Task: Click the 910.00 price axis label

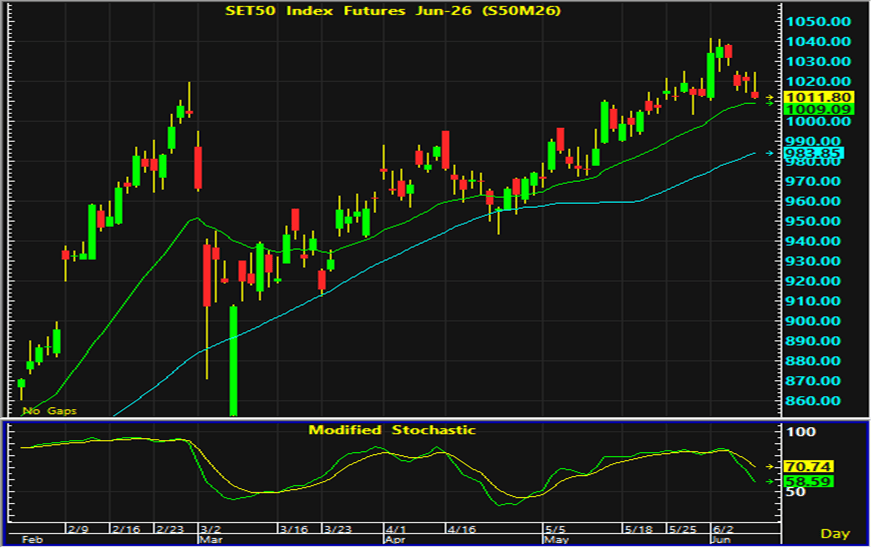Action: pyautogui.click(x=814, y=301)
